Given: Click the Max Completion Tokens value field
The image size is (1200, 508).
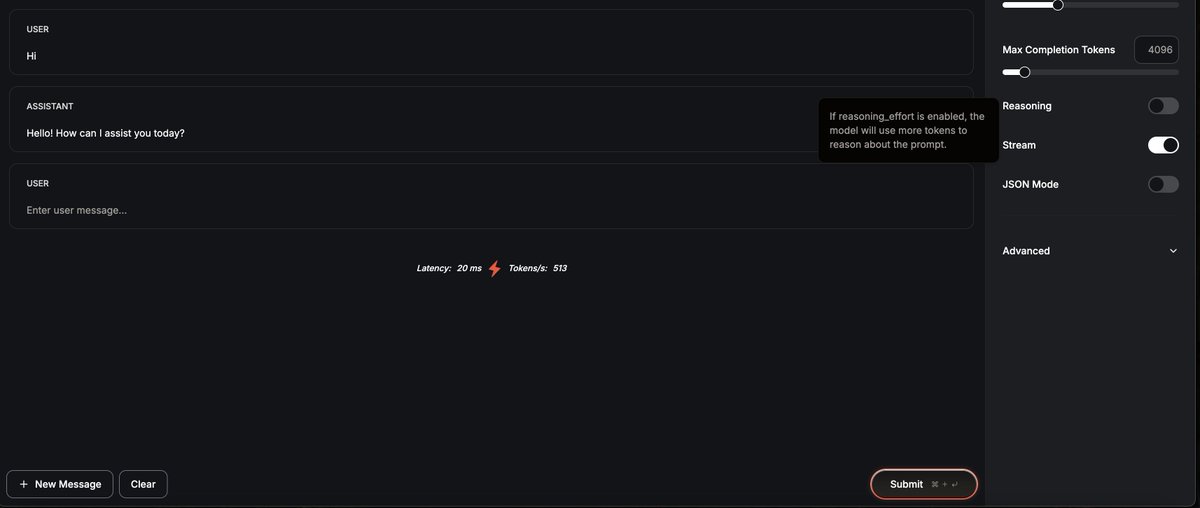Looking at the screenshot, I should click(x=1157, y=50).
